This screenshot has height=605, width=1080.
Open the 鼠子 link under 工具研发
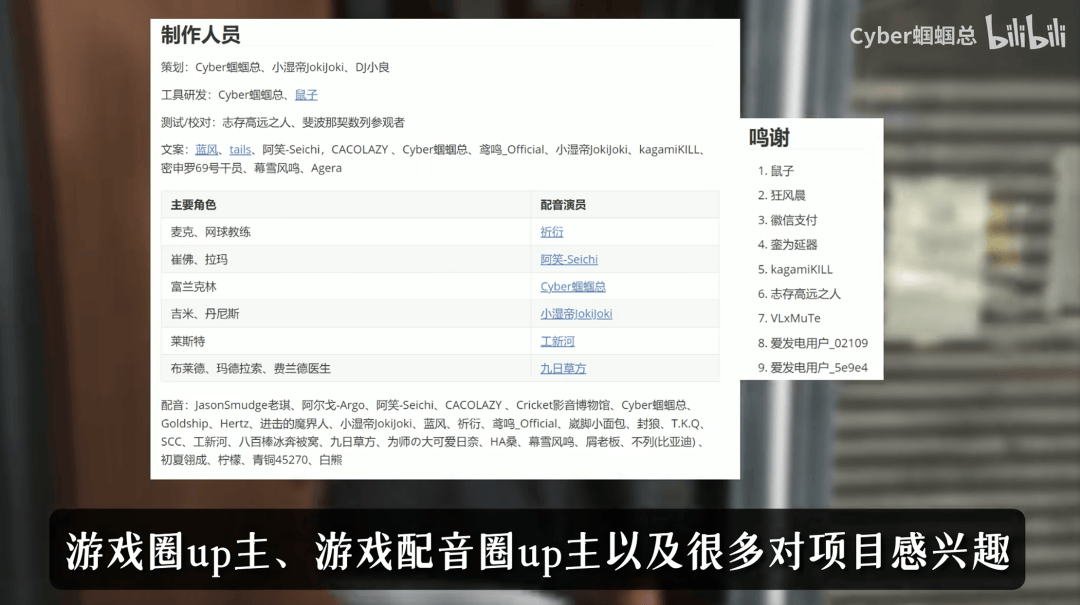coord(306,95)
